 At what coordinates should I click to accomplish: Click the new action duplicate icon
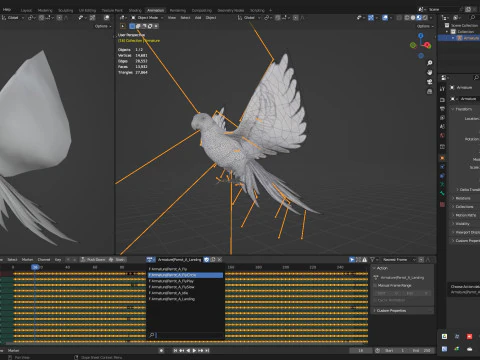213,259
